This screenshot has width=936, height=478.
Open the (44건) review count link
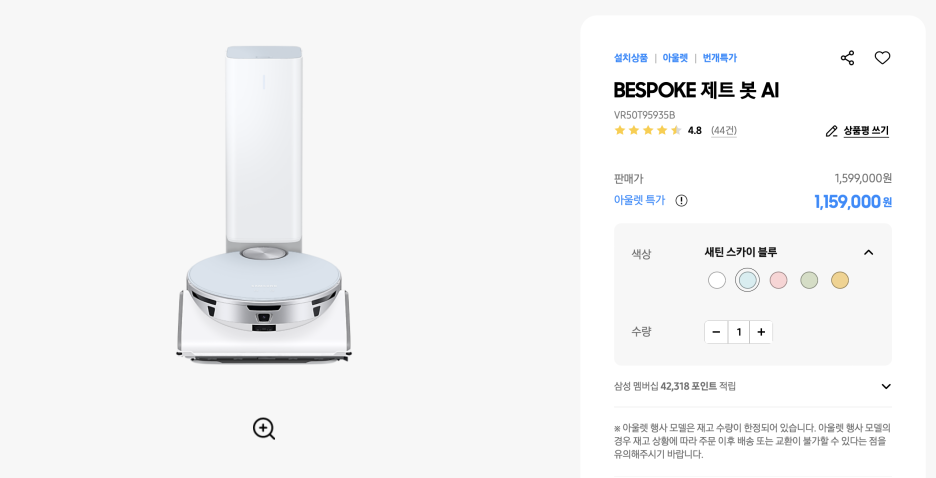723,131
